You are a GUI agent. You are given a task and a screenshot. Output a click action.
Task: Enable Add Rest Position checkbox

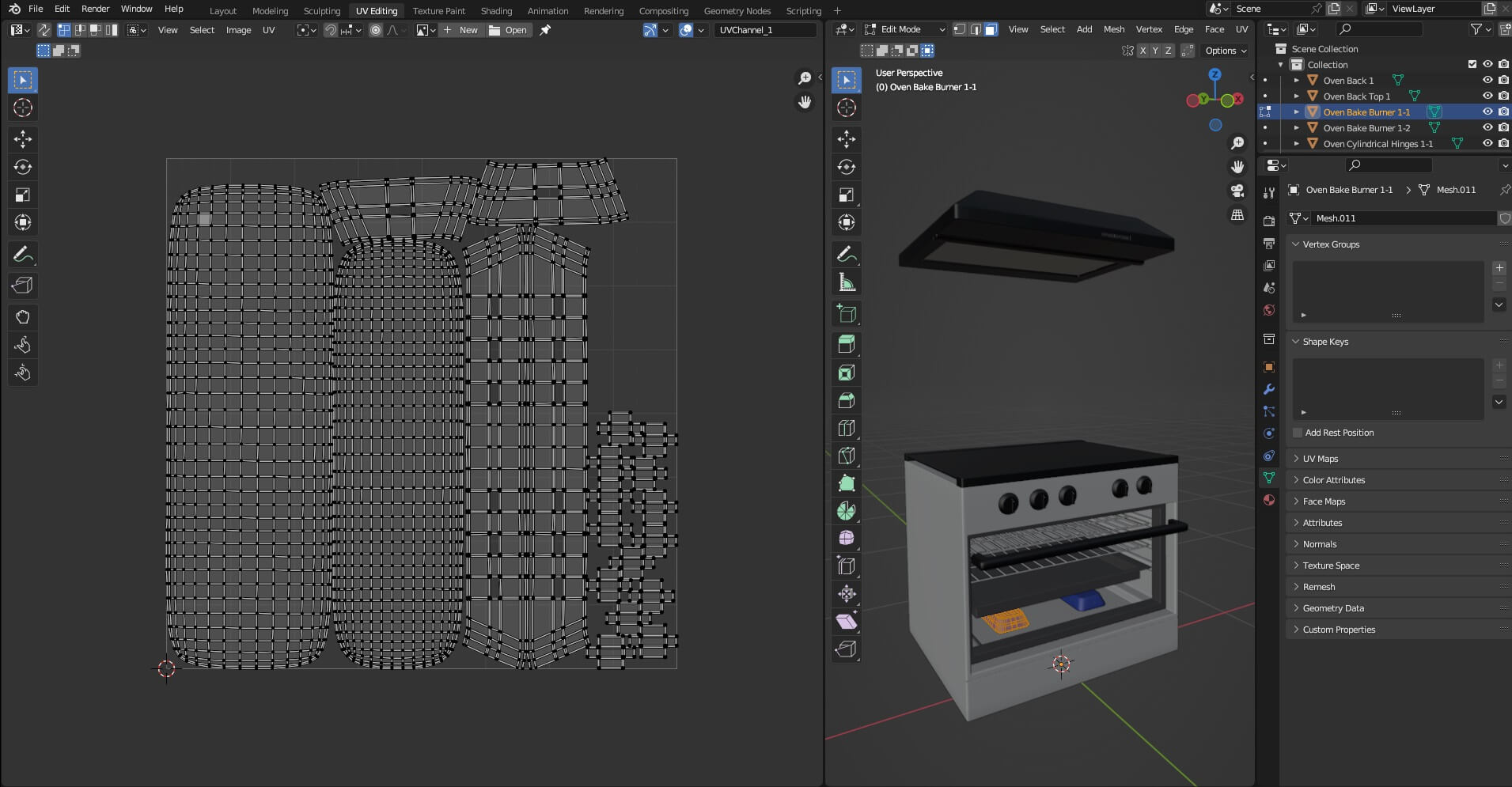click(1298, 433)
